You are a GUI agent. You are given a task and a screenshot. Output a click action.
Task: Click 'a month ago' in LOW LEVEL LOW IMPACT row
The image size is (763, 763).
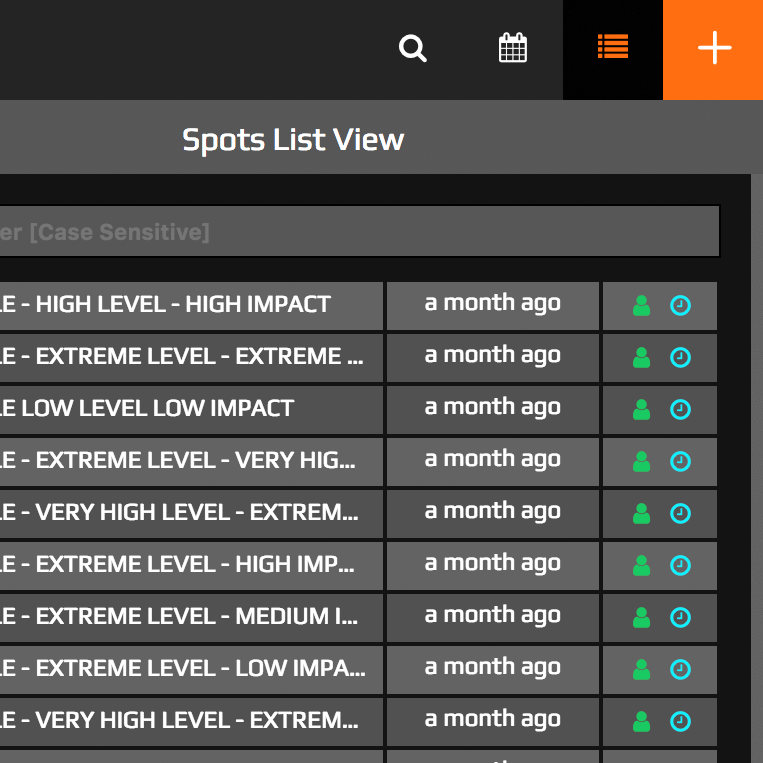[x=492, y=408]
